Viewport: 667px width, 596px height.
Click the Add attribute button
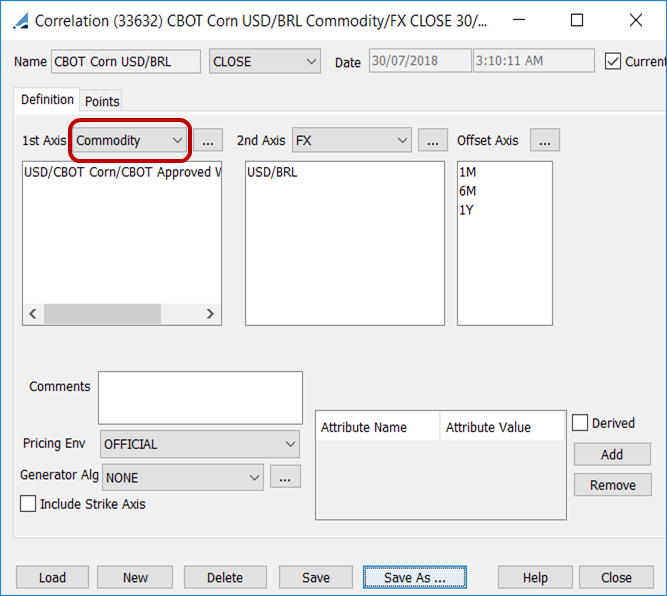point(612,454)
